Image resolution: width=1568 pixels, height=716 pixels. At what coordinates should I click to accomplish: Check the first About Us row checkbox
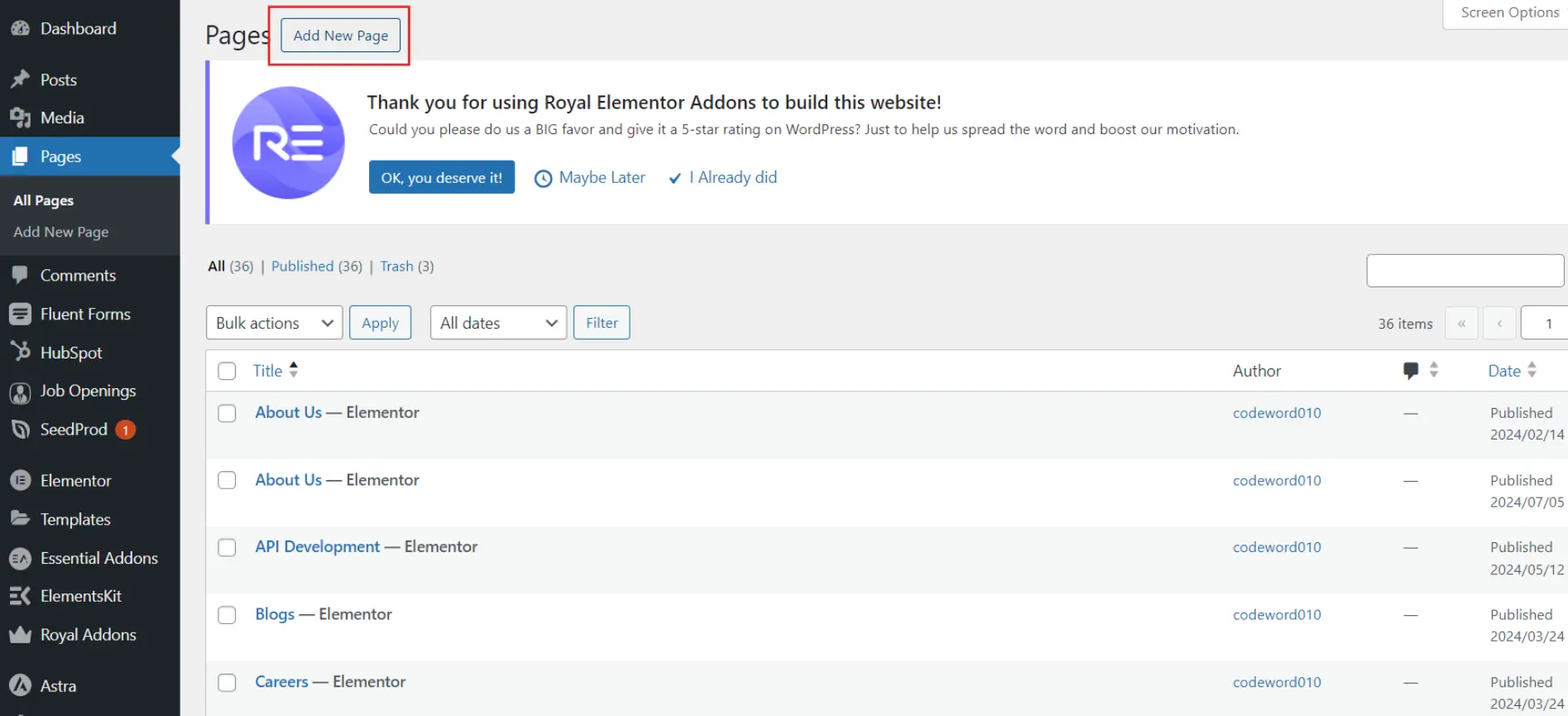pos(227,413)
